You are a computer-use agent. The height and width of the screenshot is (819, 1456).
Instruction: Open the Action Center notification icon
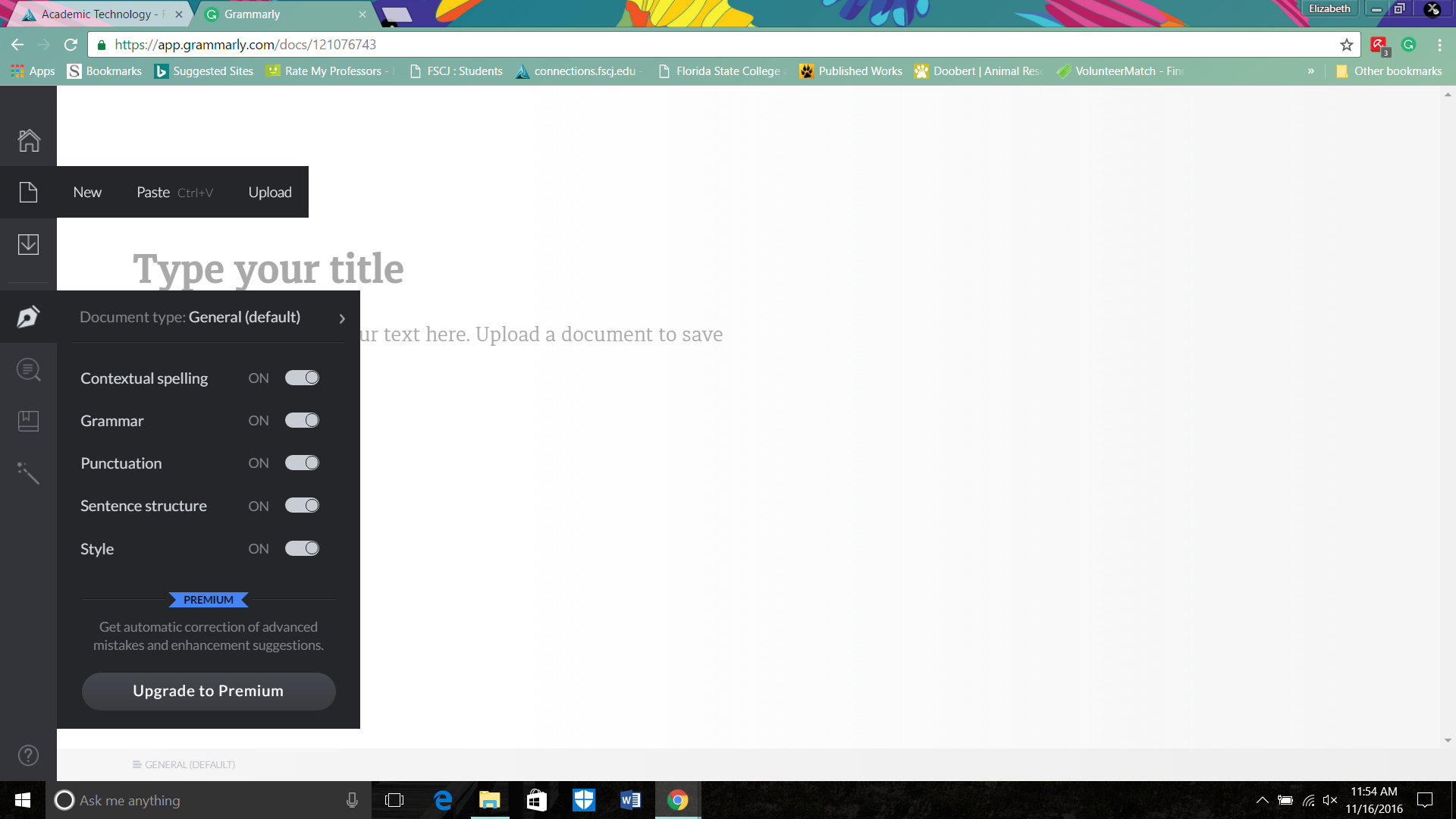pos(1425,800)
